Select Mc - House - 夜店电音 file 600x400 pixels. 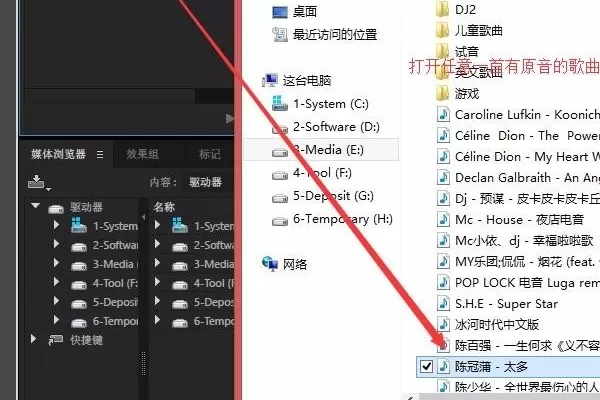click(x=510, y=219)
